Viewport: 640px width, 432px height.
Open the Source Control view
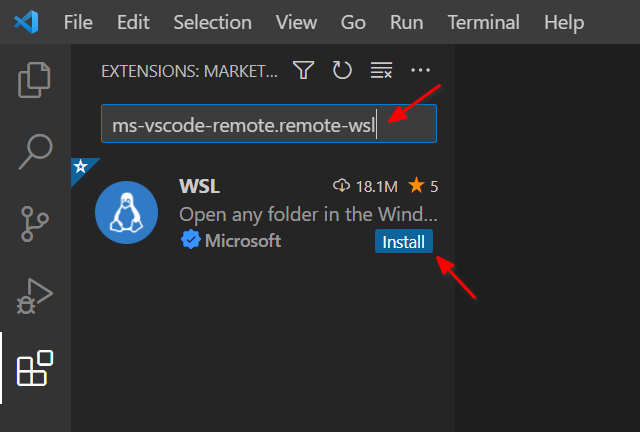click(x=35, y=224)
